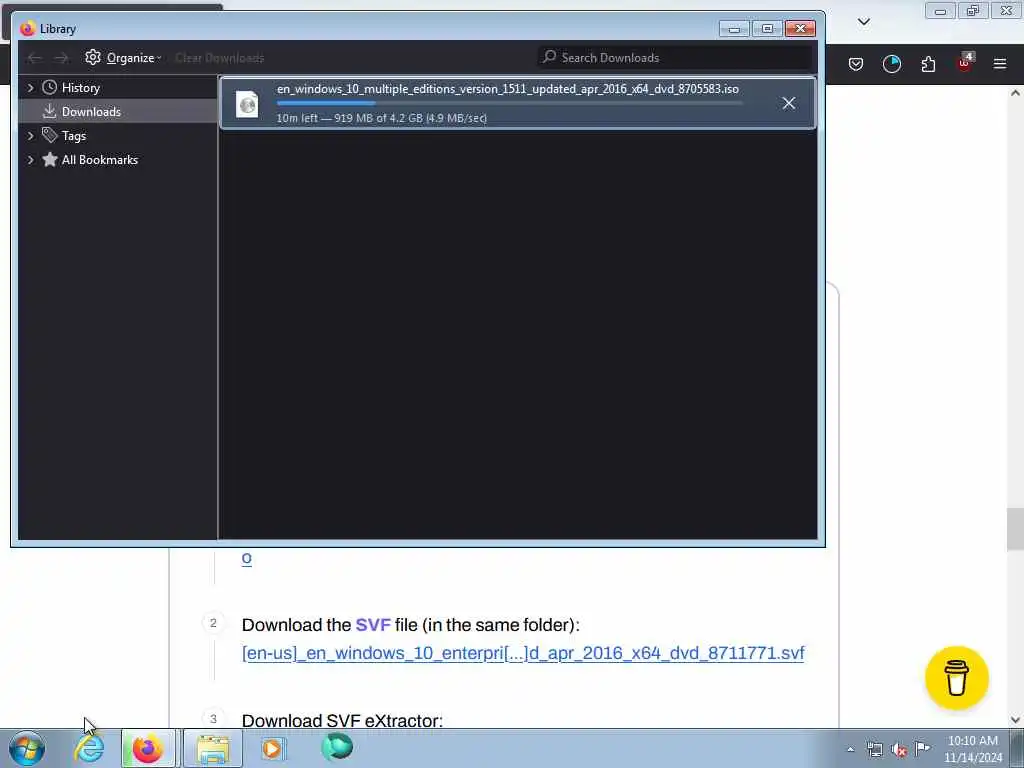The width and height of the screenshot is (1024, 768).
Task: Click the link ending in 'o' above step 2
Action: point(246,558)
